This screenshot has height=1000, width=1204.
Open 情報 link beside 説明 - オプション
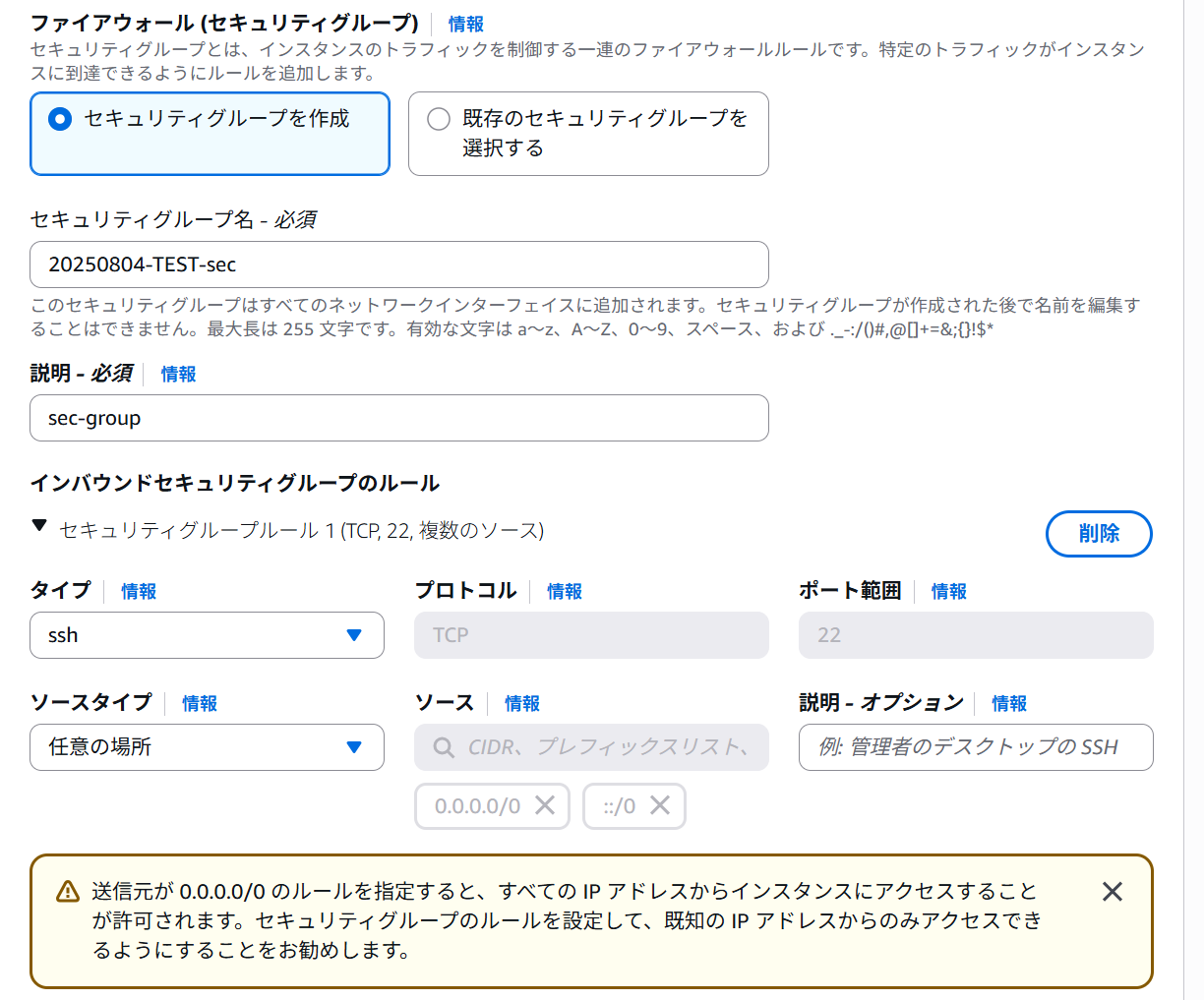coord(1009,703)
